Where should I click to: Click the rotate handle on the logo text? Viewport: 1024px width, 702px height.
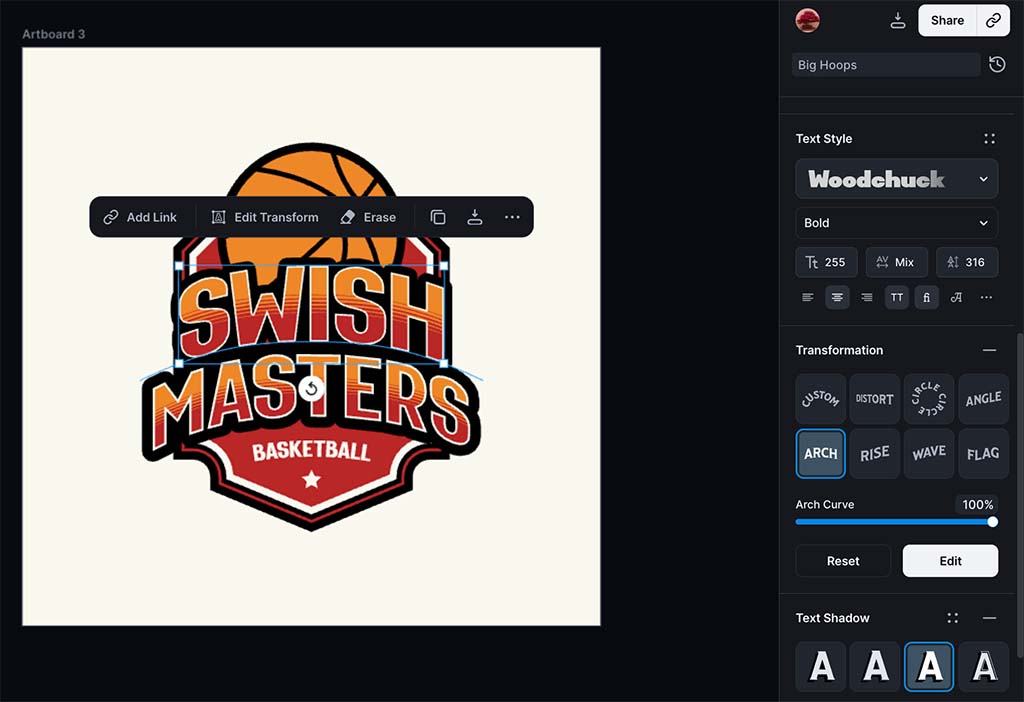pos(312,388)
